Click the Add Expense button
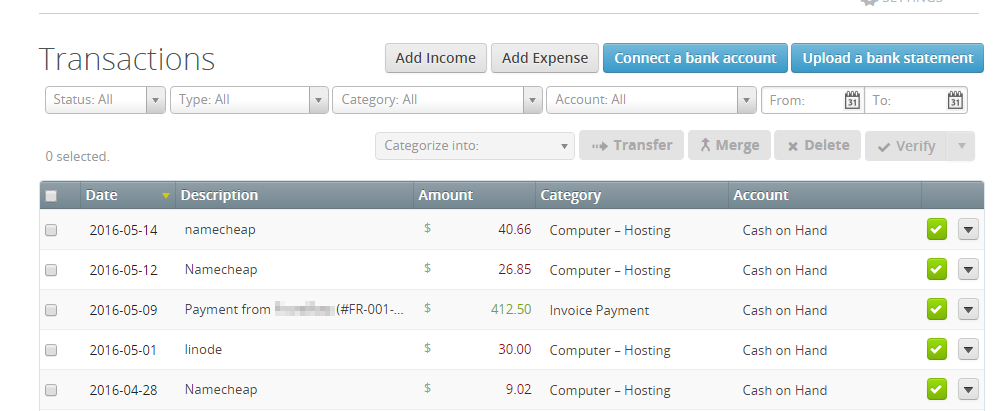 point(545,58)
